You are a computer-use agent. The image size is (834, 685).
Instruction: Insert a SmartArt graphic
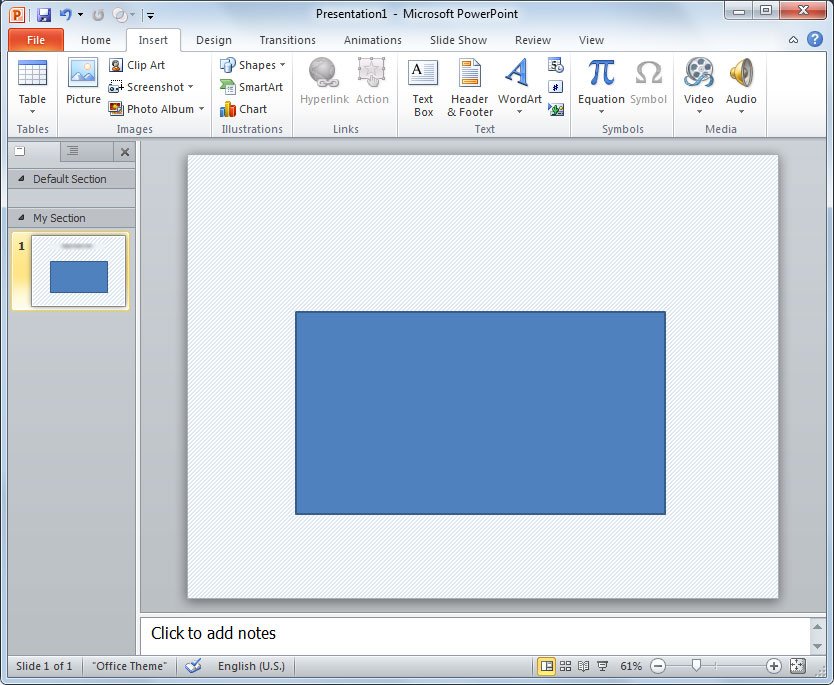pos(251,87)
